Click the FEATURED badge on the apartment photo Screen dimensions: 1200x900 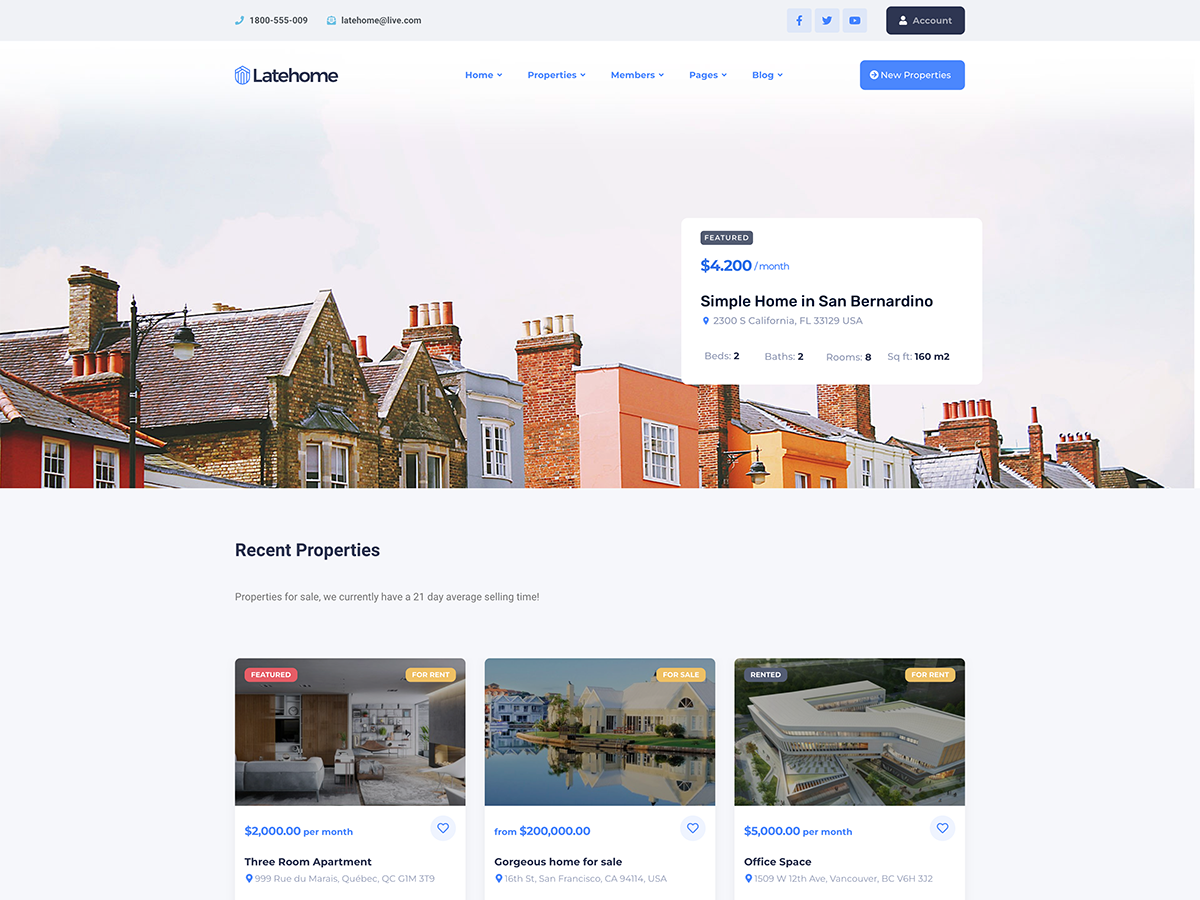(271, 675)
